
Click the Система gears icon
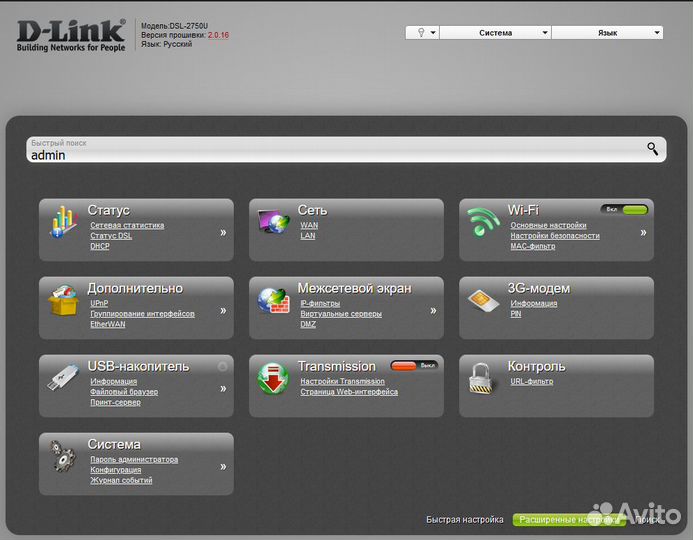point(62,456)
